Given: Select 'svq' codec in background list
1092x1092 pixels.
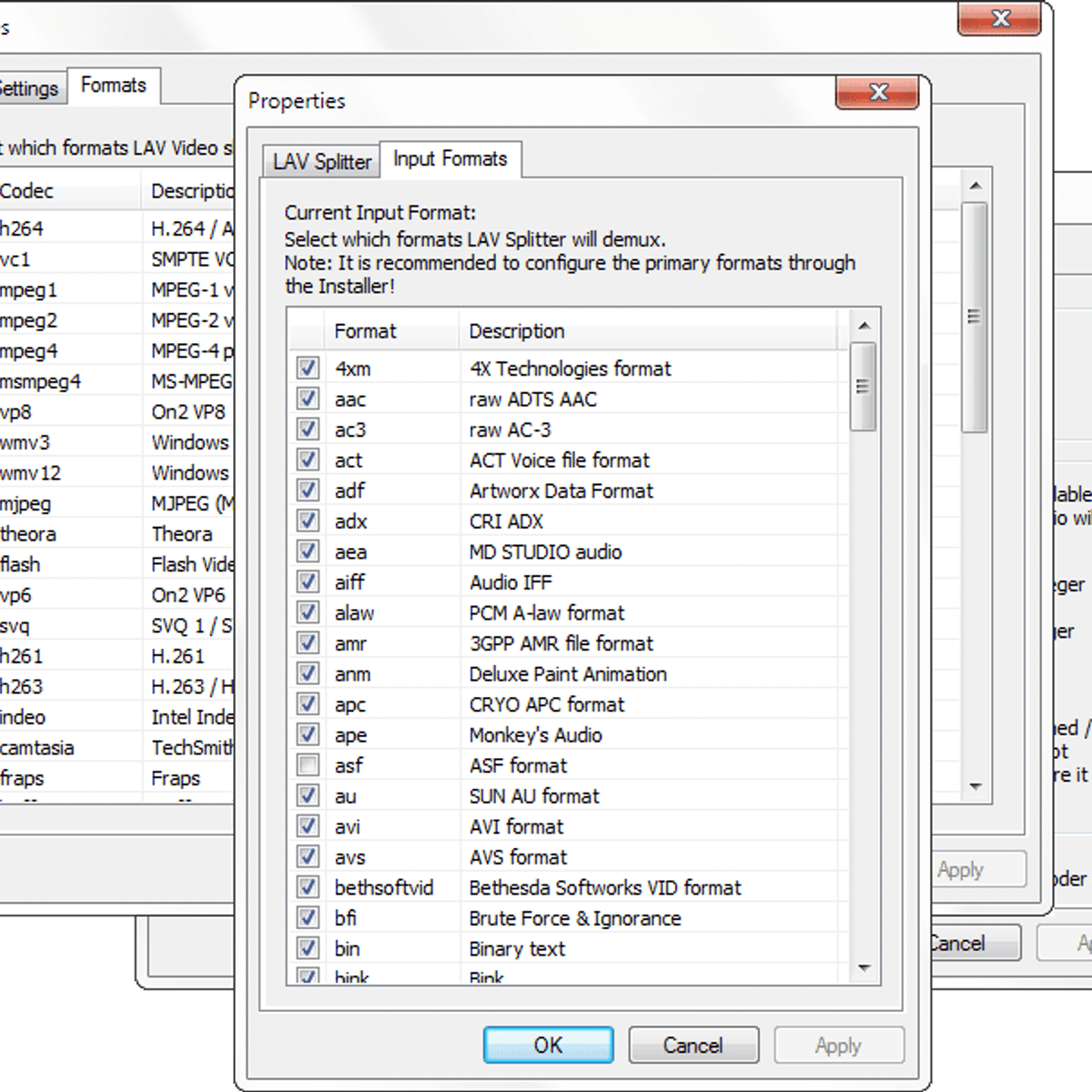Looking at the screenshot, I should click(x=15, y=626).
